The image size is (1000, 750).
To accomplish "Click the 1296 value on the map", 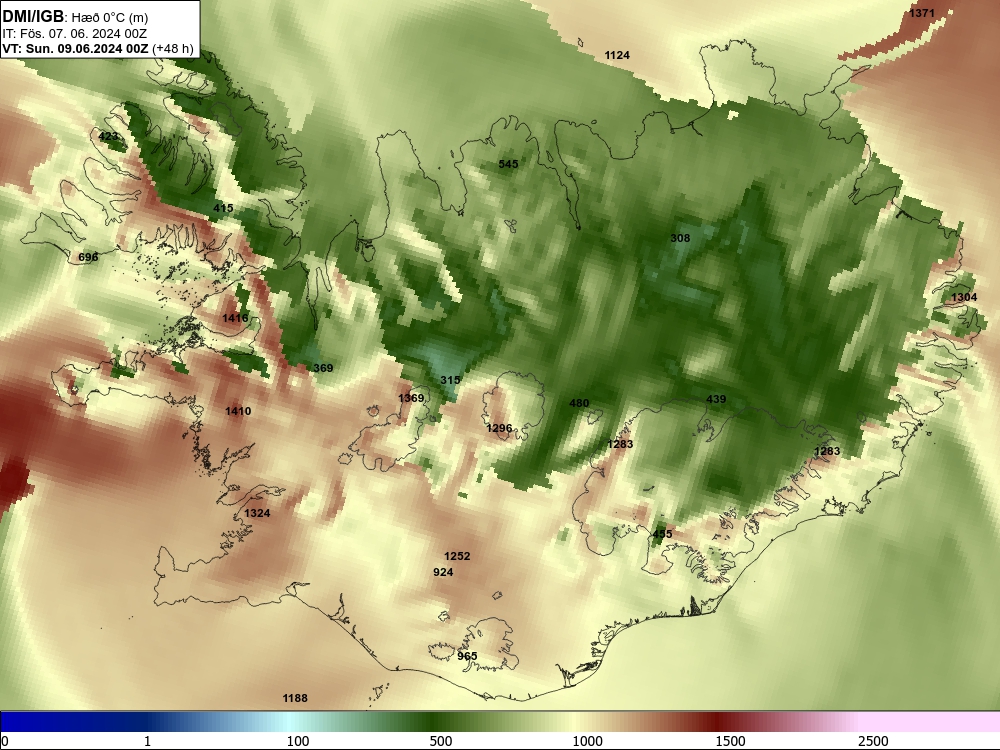I will click(499, 428).
